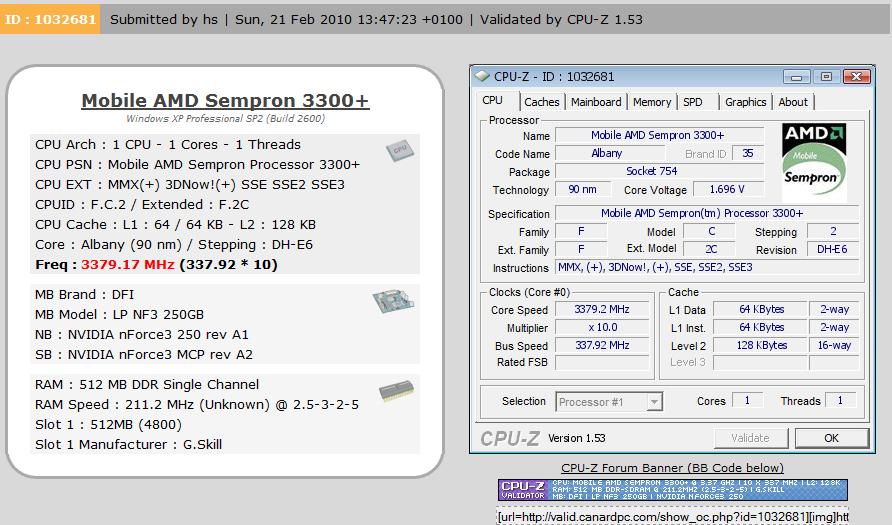This screenshot has height=525, width=892.
Task: Click the Threads count field
Action: [x=840, y=400]
